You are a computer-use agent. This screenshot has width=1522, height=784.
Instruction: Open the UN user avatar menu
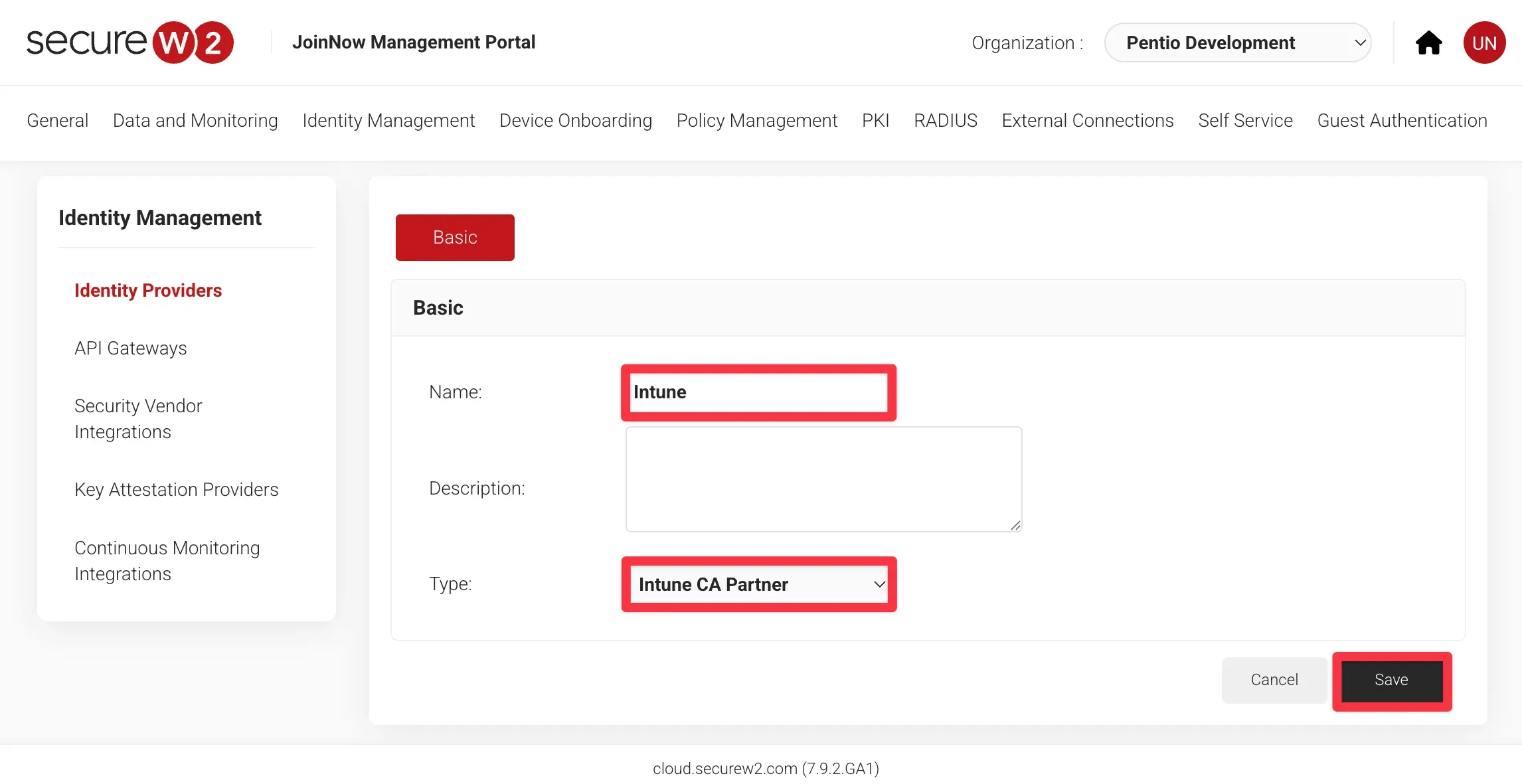point(1484,43)
